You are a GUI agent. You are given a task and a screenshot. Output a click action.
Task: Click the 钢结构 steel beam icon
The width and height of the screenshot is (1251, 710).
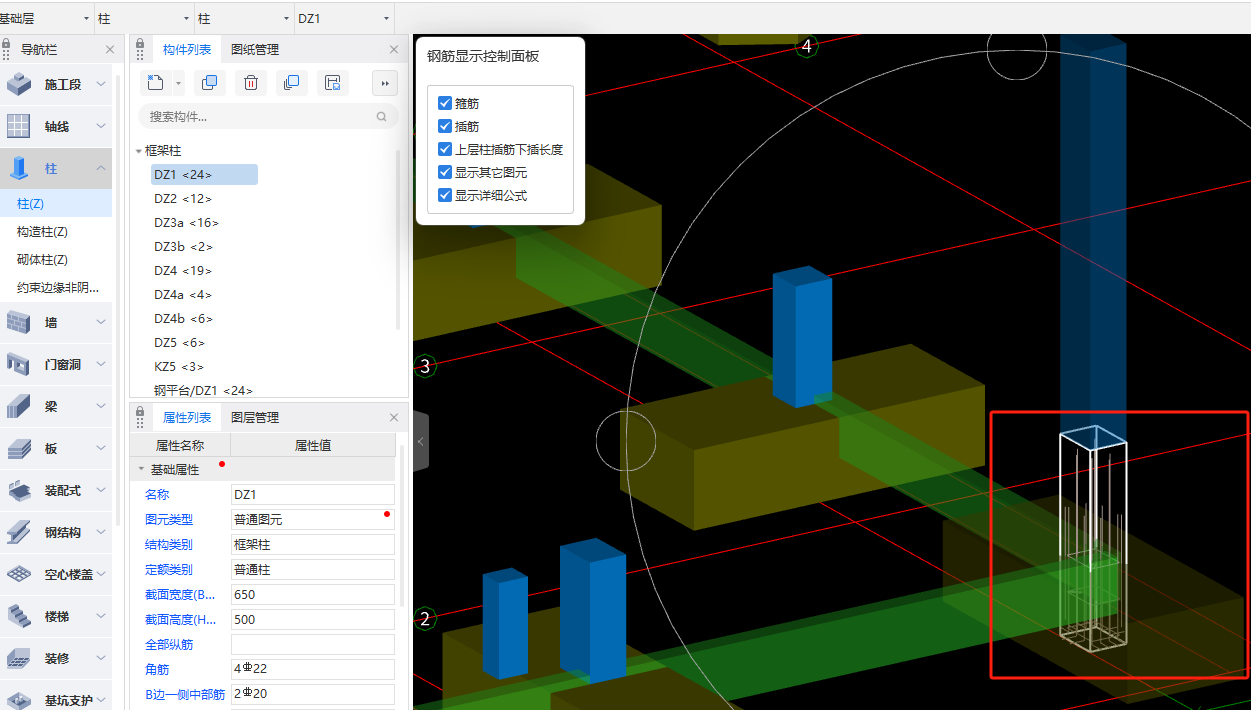click(x=19, y=533)
